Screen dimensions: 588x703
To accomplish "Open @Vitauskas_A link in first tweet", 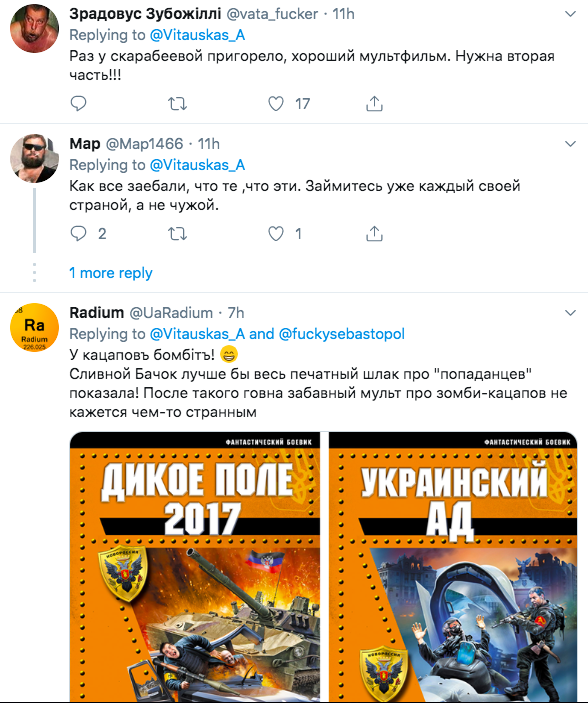I will (x=197, y=35).
